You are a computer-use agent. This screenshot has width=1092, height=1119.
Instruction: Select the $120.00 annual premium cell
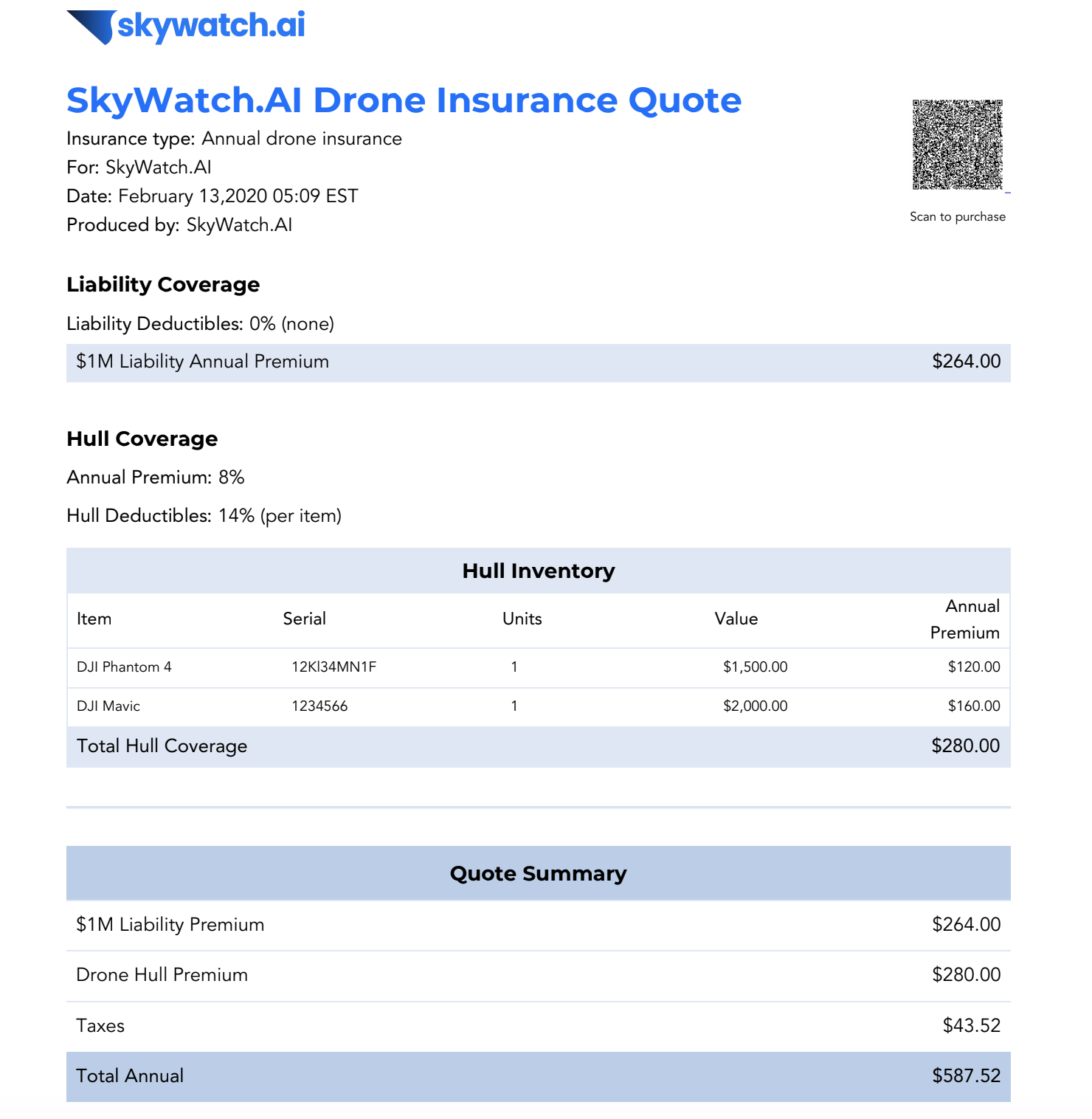pyautogui.click(x=974, y=667)
